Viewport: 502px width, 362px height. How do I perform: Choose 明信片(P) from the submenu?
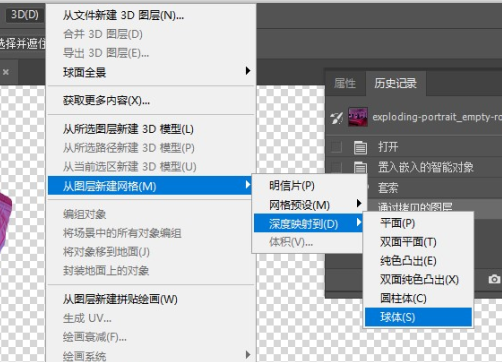tap(308, 185)
